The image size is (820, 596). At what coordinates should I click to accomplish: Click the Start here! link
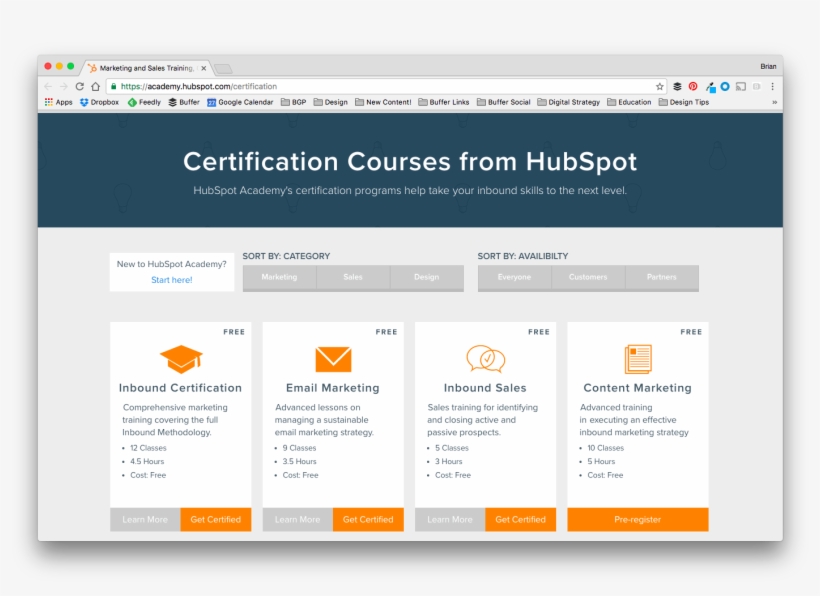click(172, 280)
